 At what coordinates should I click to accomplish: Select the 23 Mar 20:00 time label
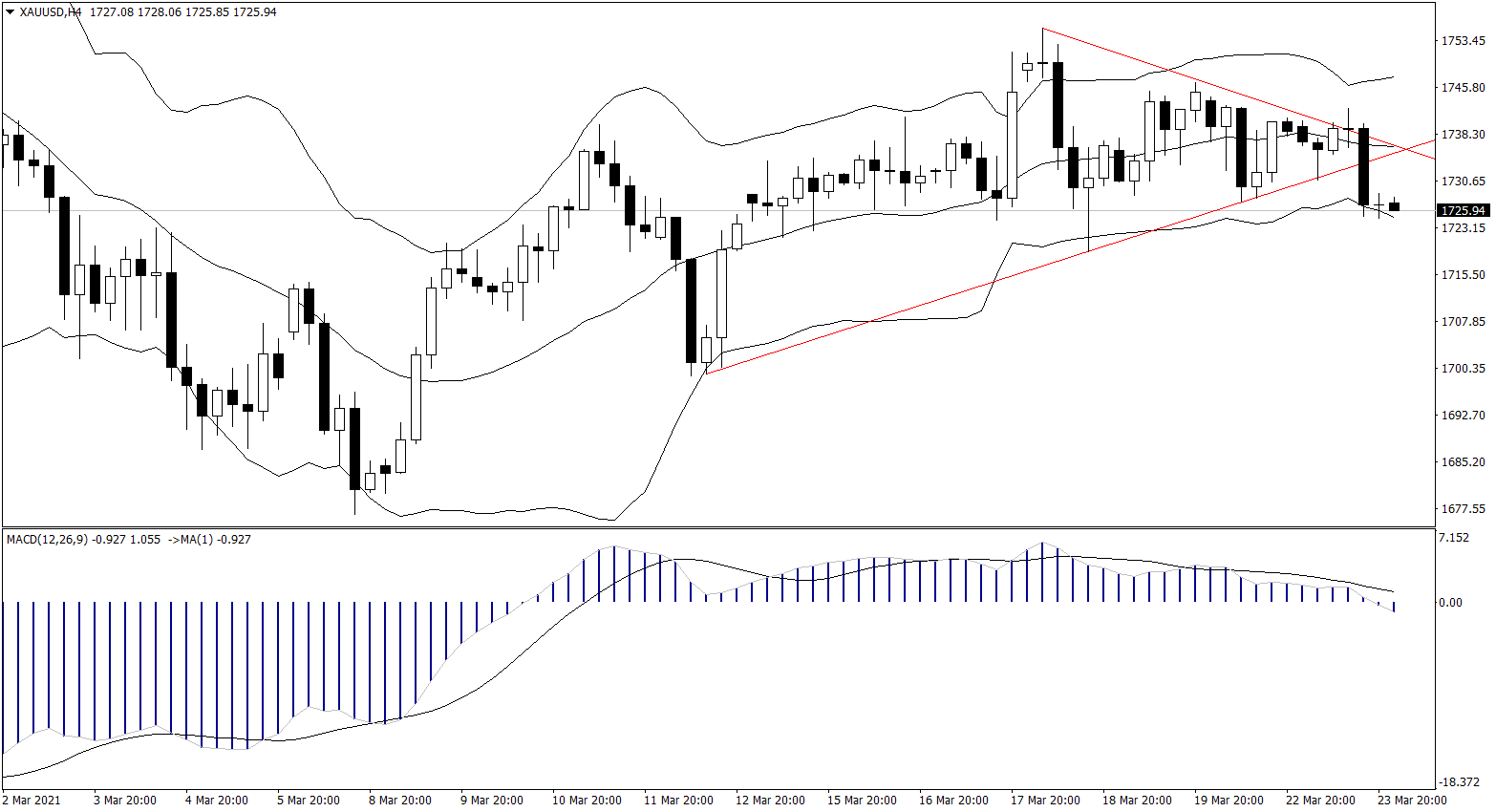click(1412, 801)
